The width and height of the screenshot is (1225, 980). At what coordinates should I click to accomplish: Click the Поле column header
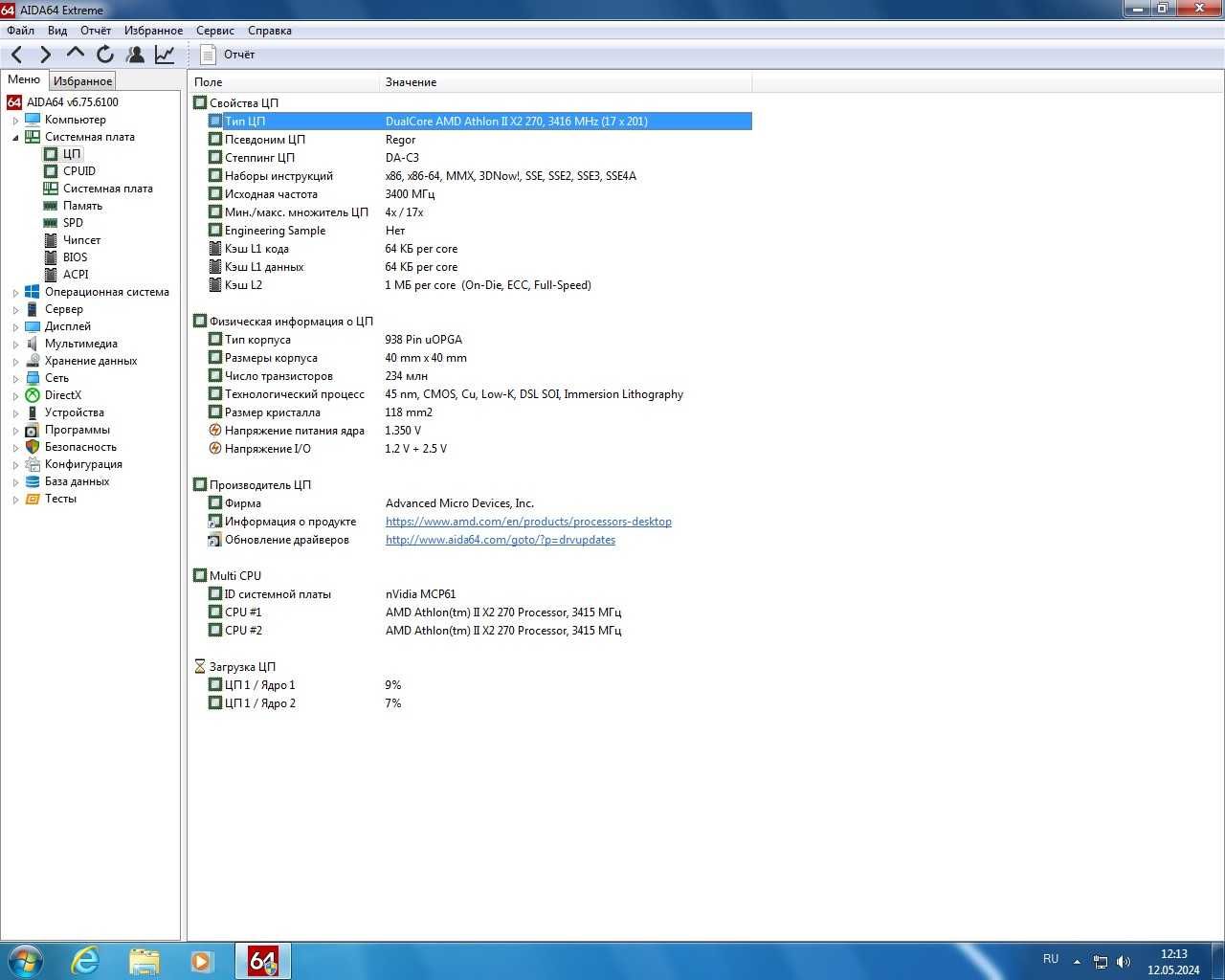coord(284,82)
